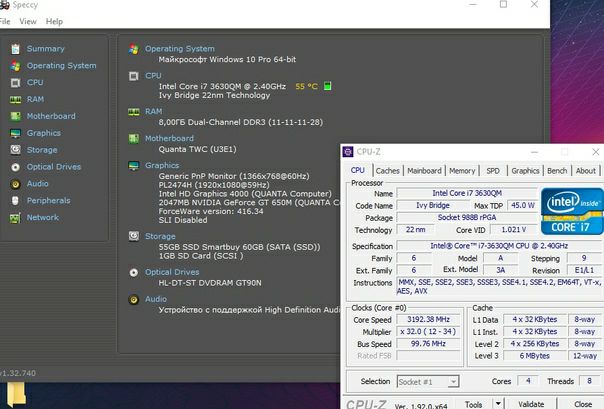
Task: Open the Speccy Help menu
Action: (x=54, y=22)
